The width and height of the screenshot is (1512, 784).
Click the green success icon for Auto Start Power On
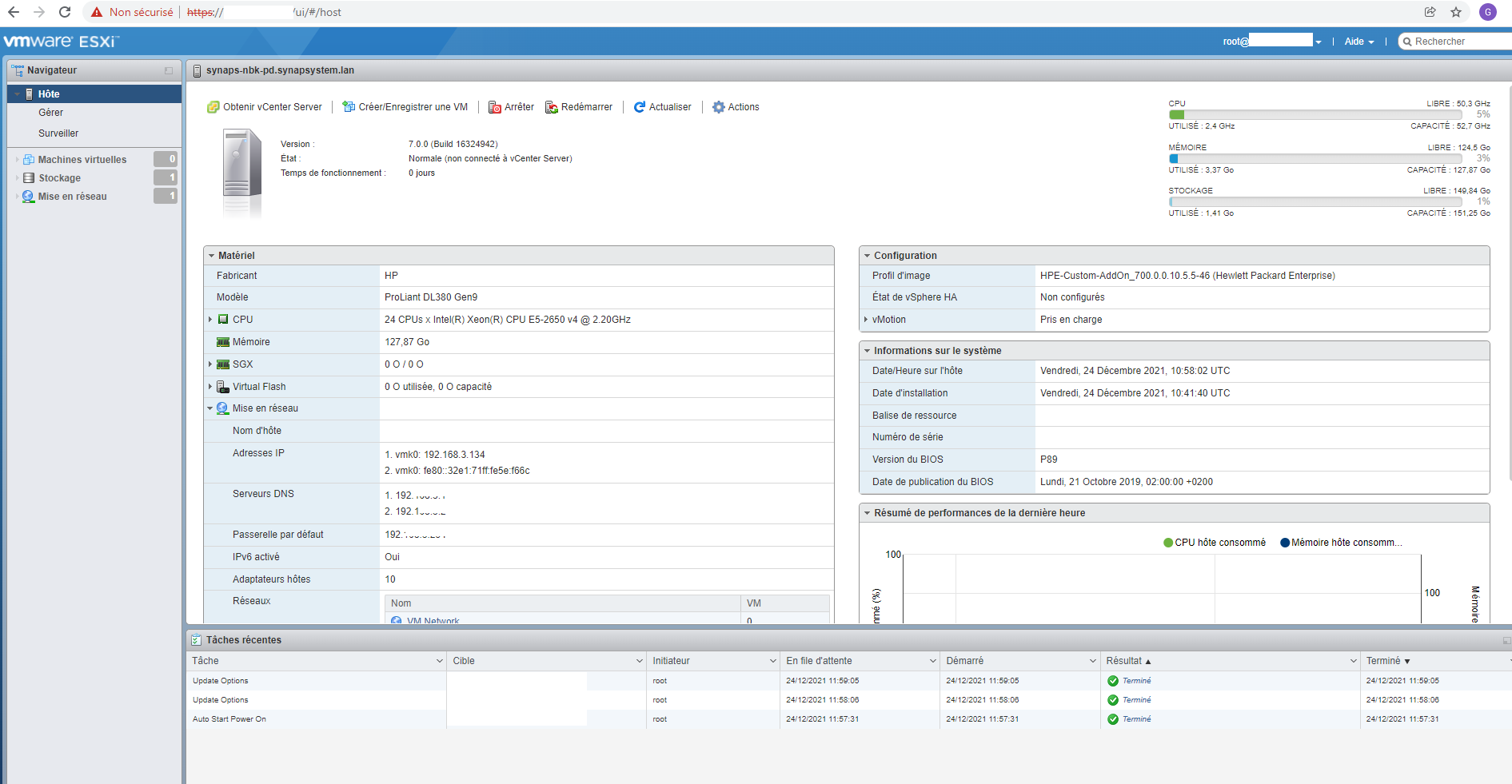pyautogui.click(x=1113, y=719)
